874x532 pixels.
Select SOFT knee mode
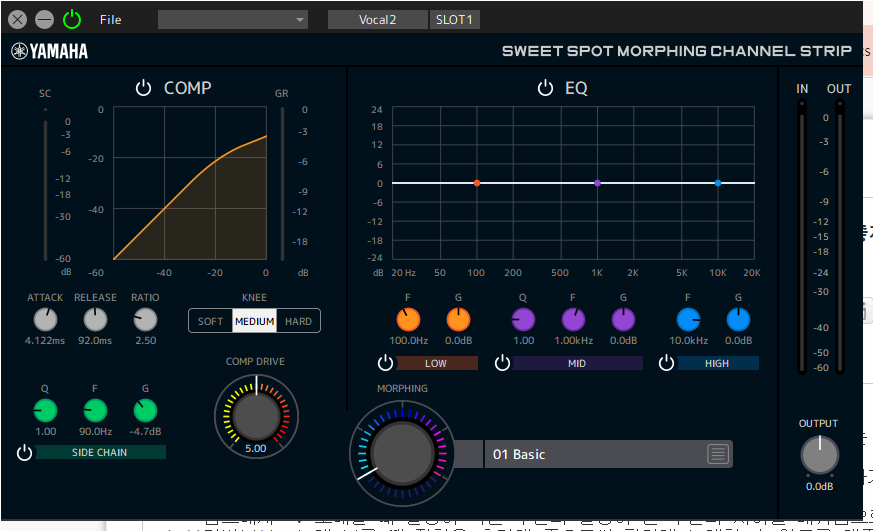pos(210,321)
